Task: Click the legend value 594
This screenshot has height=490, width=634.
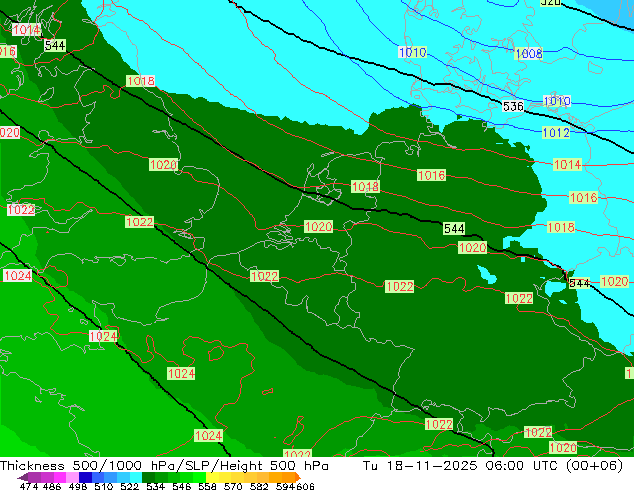Action: (285, 486)
